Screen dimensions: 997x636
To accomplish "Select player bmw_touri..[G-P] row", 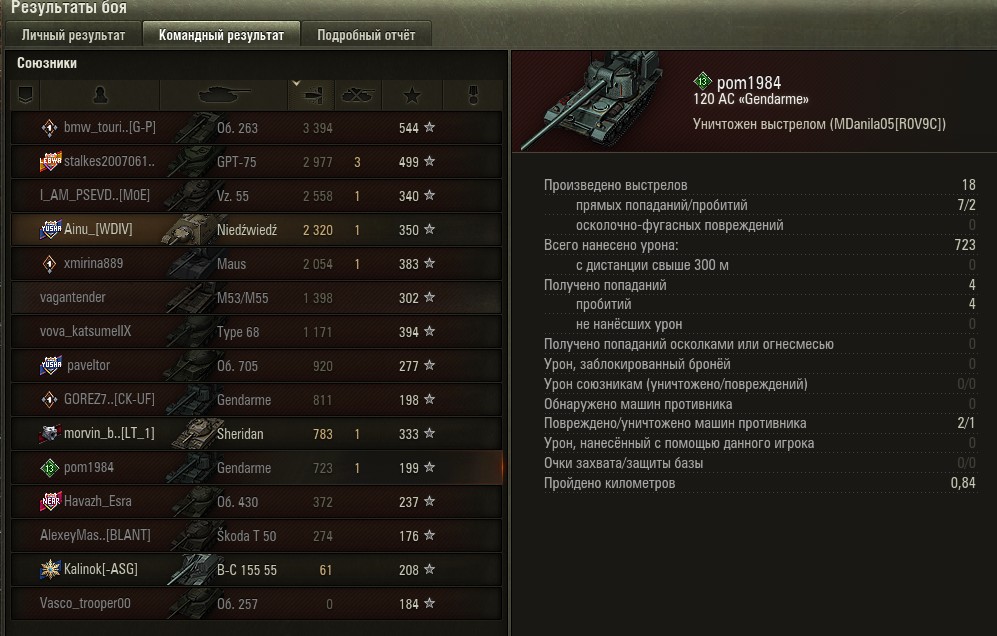I will (256, 128).
